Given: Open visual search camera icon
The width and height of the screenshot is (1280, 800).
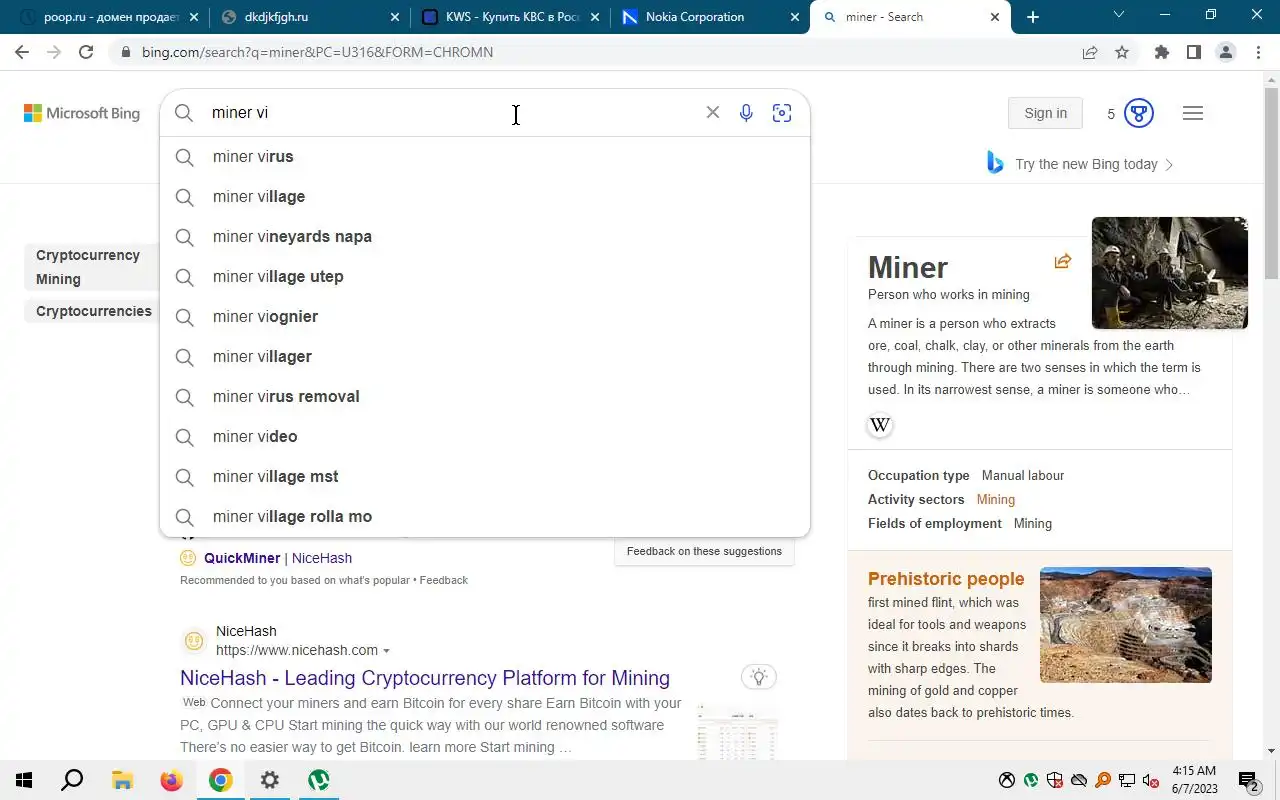Looking at the screenshot, I should pyautogui.click(x=782, y=113).
